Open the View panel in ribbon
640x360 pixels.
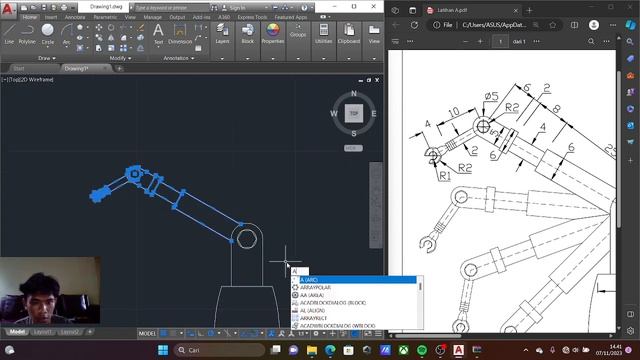(x=374, y=34)
